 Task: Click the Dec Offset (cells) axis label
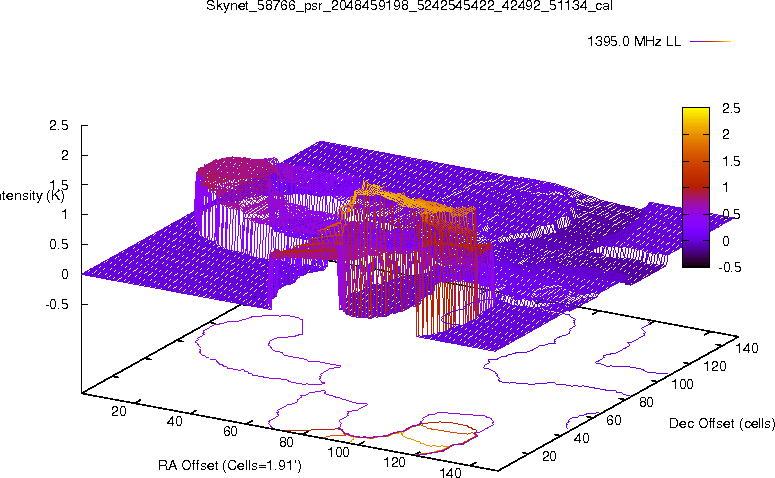point(722,423)
